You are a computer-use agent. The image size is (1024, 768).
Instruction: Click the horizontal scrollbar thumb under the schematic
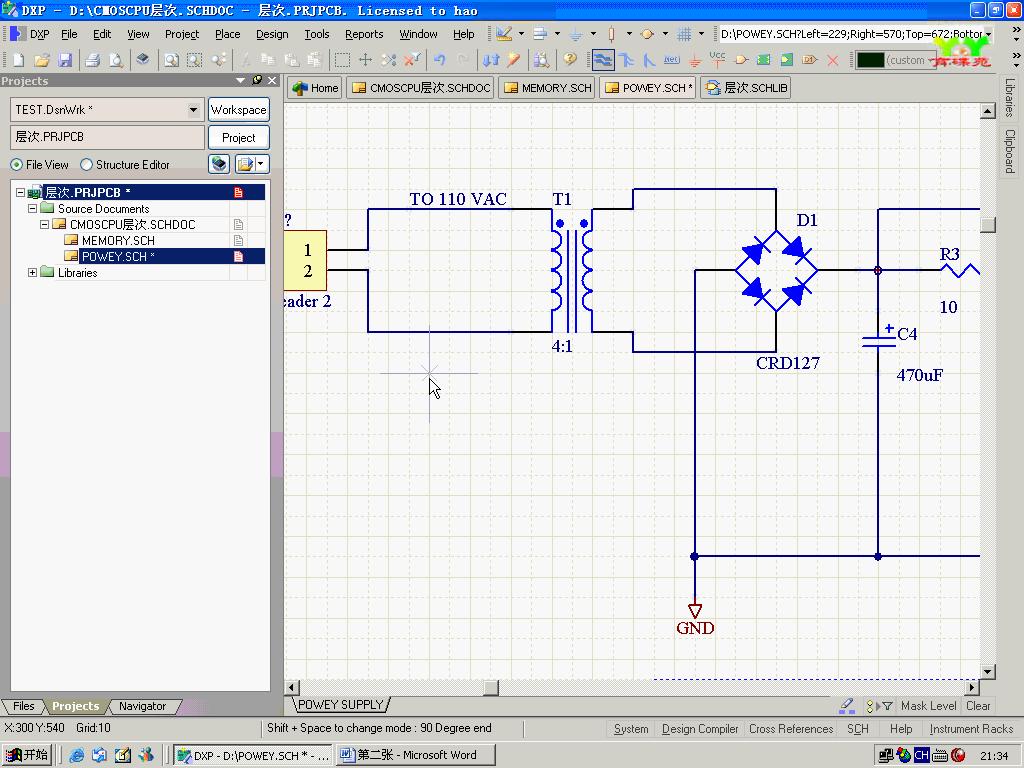490,688
